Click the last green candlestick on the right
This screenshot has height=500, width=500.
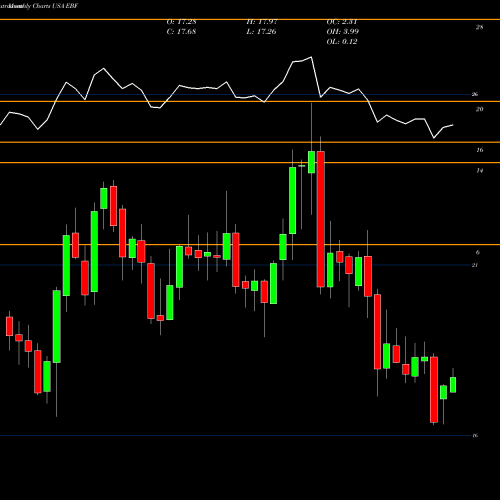coord(453,385)
